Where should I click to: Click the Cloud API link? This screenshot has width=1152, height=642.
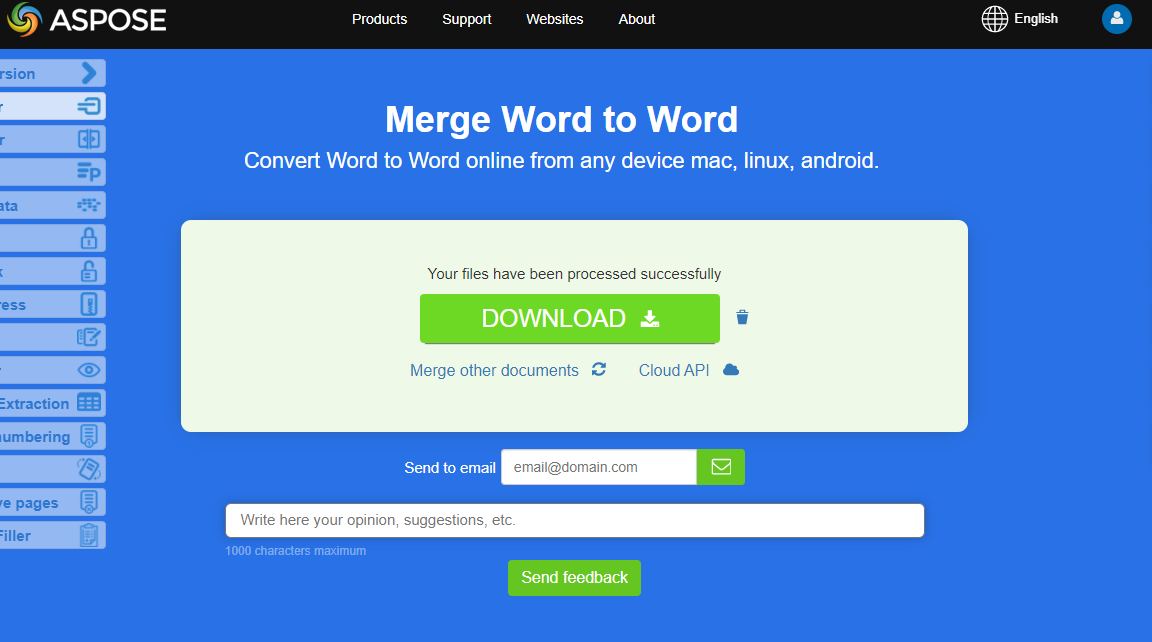click(x=674, y=370)
